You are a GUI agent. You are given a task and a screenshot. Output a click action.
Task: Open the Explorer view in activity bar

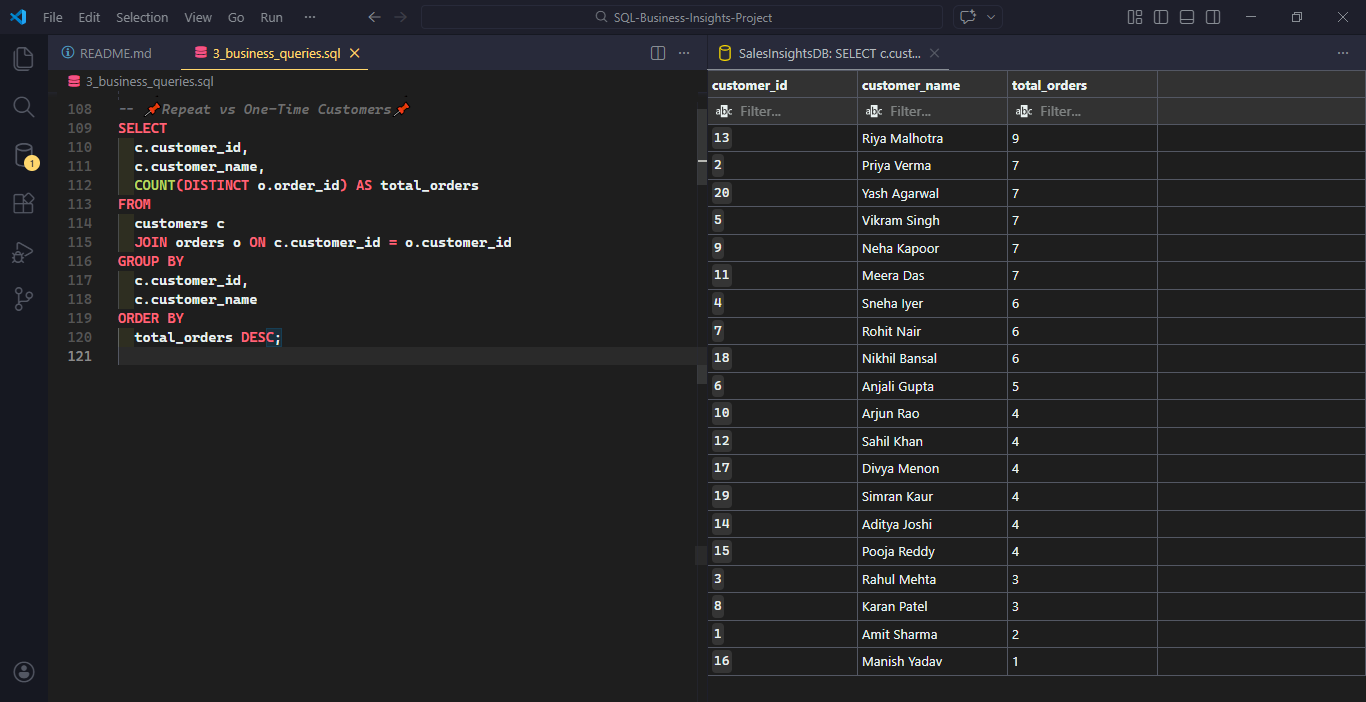coord(24,59)
